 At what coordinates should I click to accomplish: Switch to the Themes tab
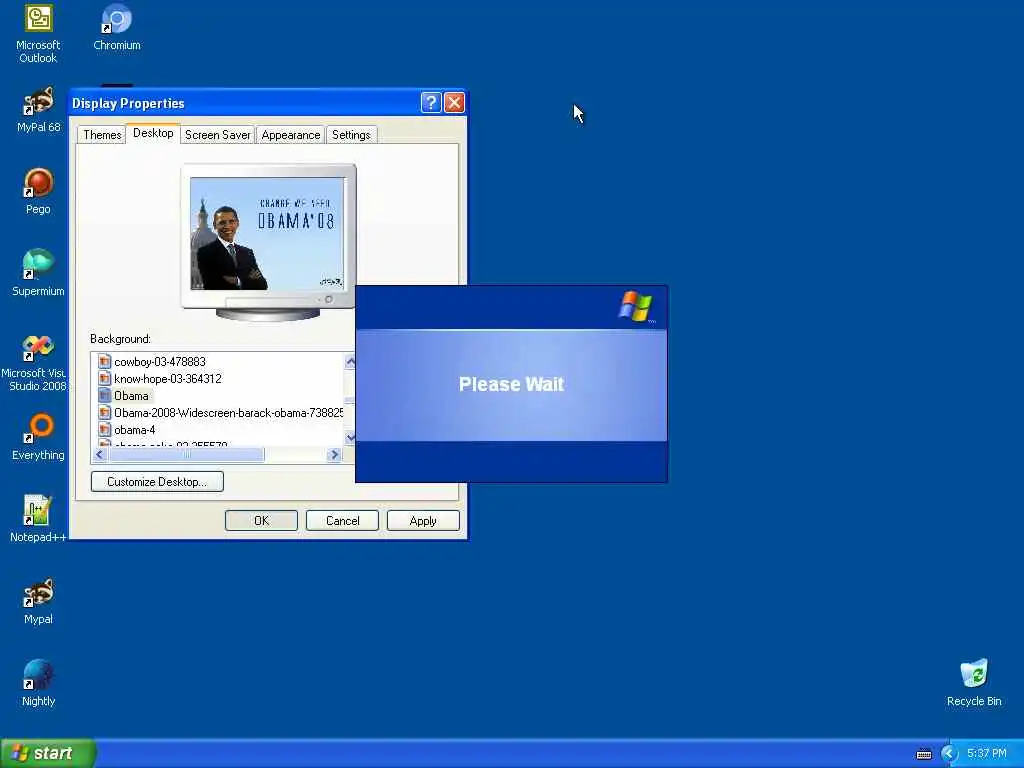click(x=102, y=135)
